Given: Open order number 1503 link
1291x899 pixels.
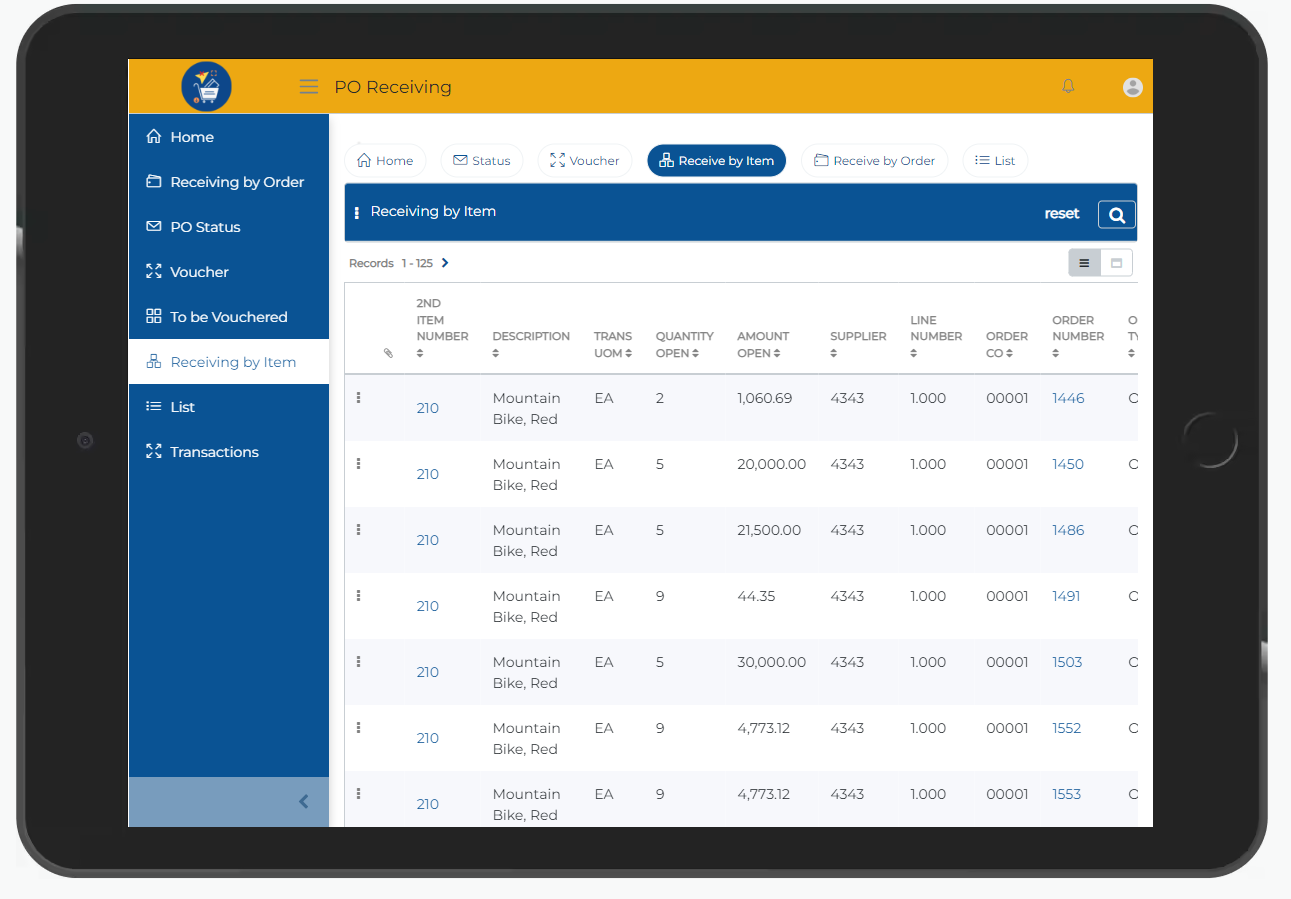Looking at the screenshot, I should (x=1067, y=662).
